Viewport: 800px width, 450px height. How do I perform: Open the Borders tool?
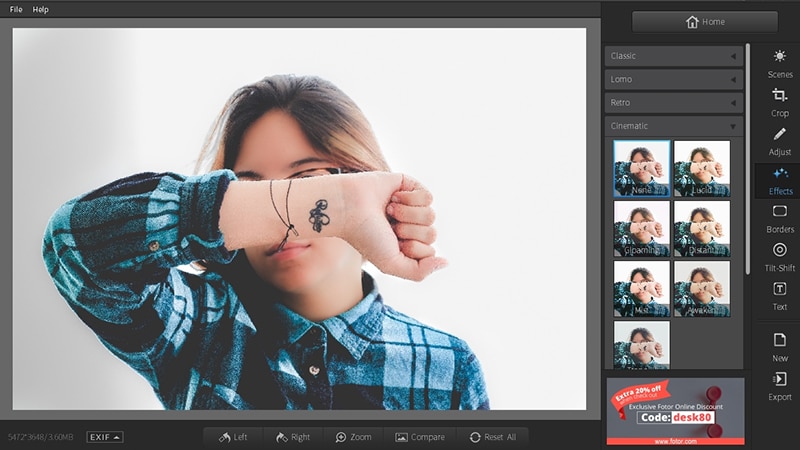point(779,218)
